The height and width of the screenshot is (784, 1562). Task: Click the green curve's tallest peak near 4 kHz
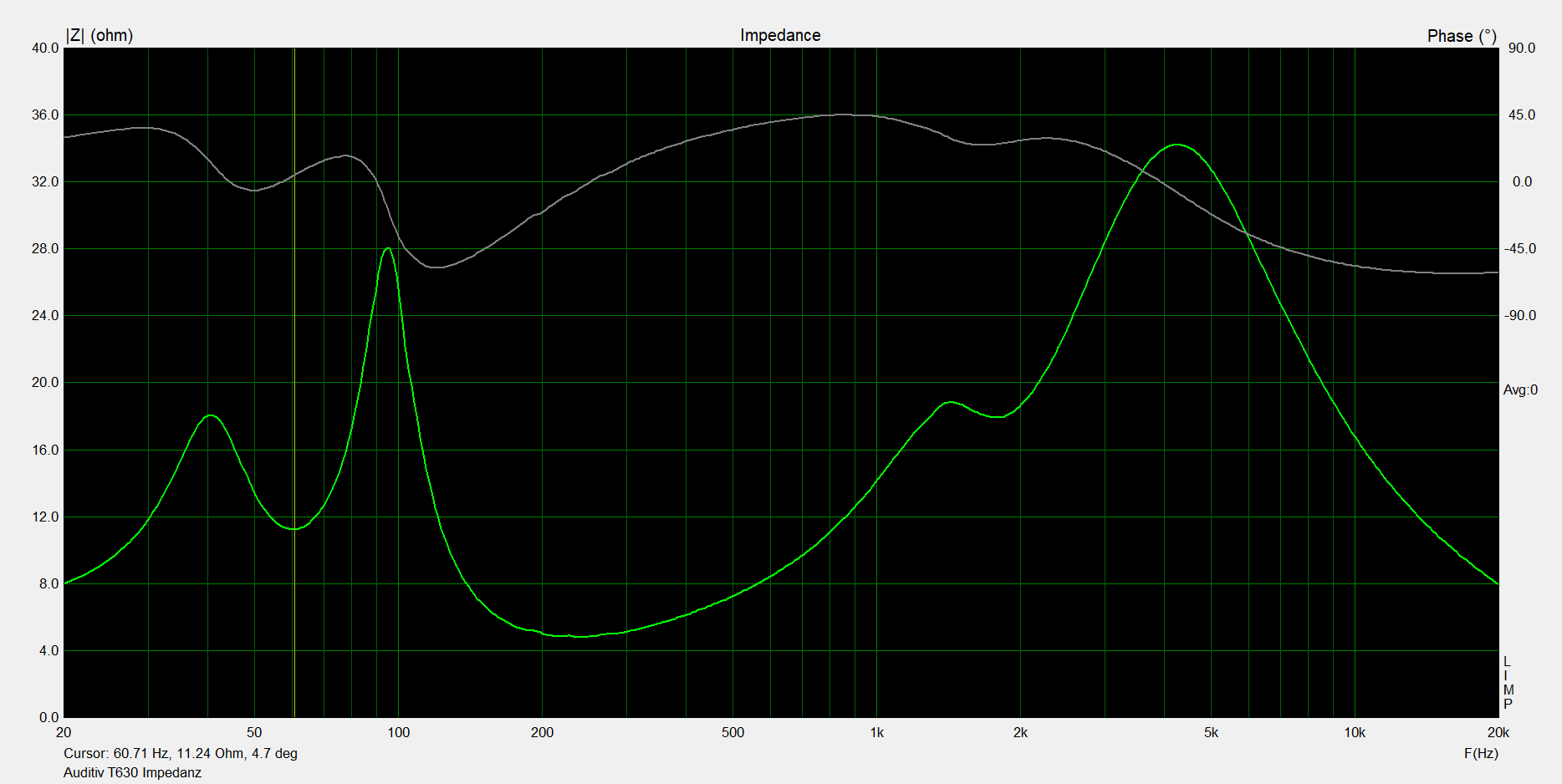[1177, 145]
